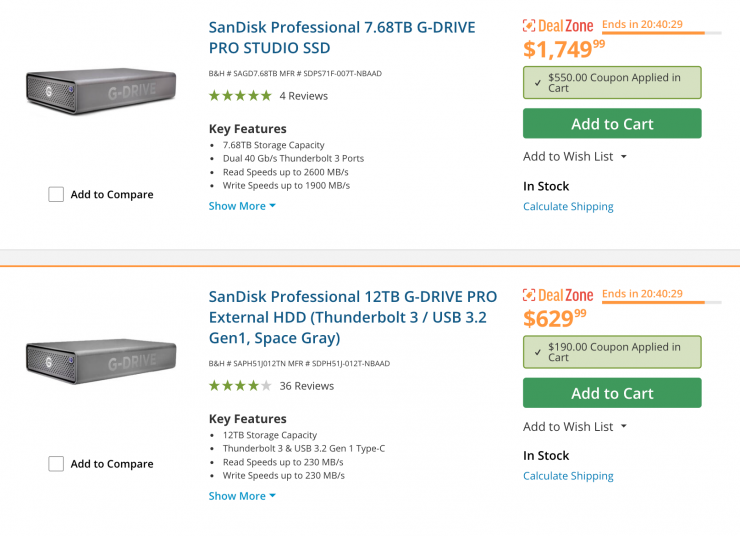Expand Show More for 12TB HDD features
The image size is (740, 536).
[x=242, y=496]
